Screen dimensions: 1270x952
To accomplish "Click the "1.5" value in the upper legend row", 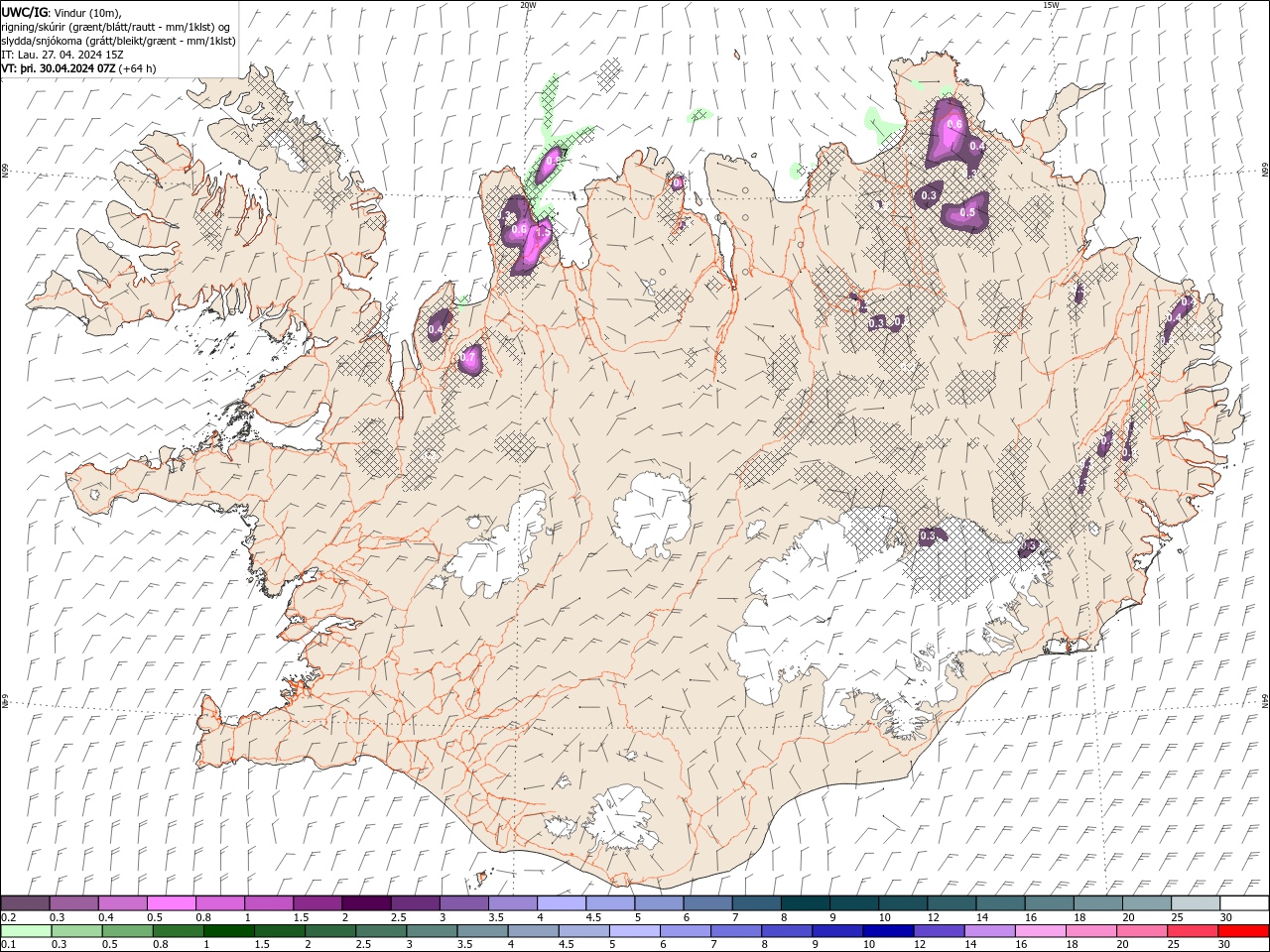I will 301,917.
